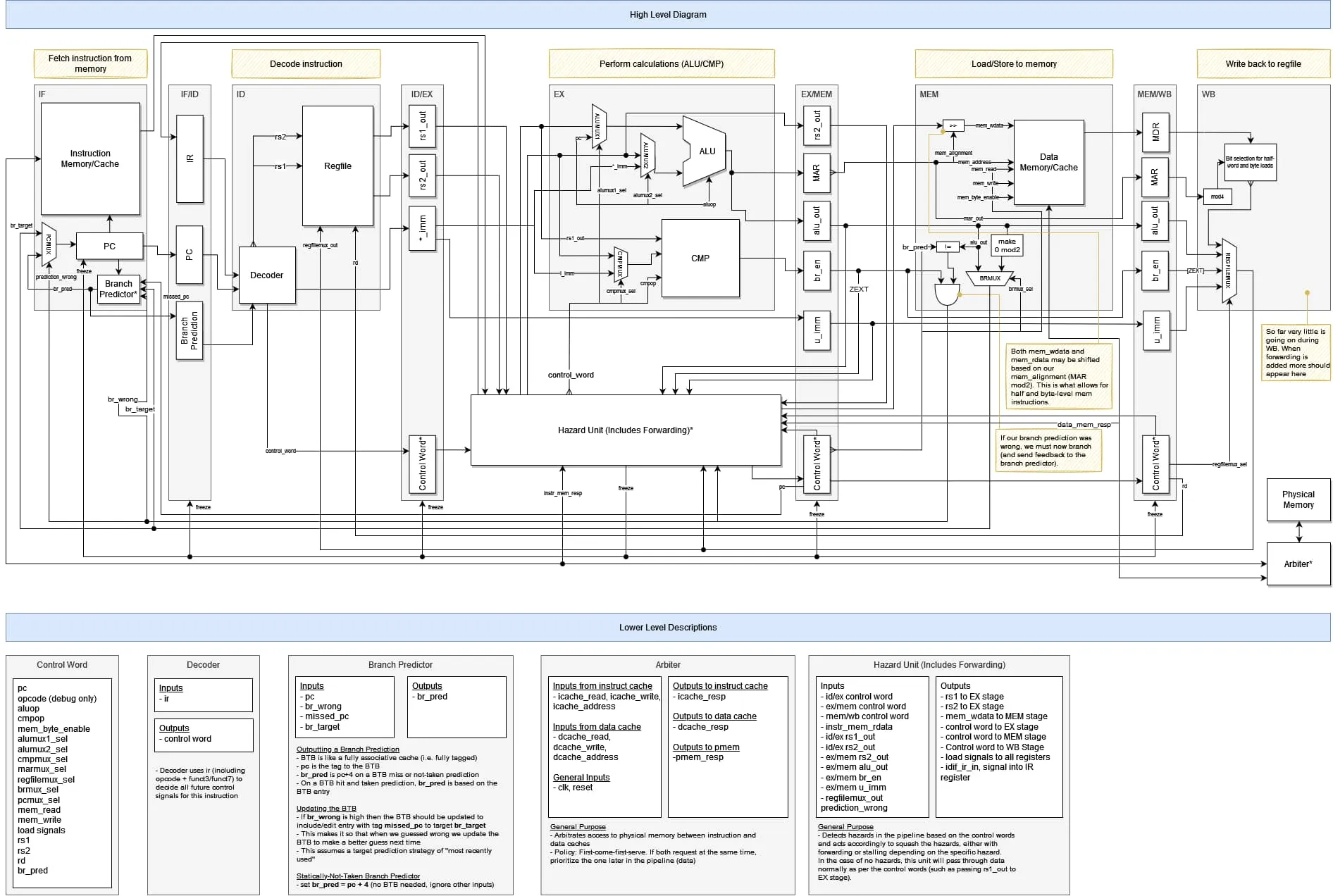Click the not-equal (!=) comparator block
Image resolution: width=1333 pixels, height=896 pixels.
(948, 247)
